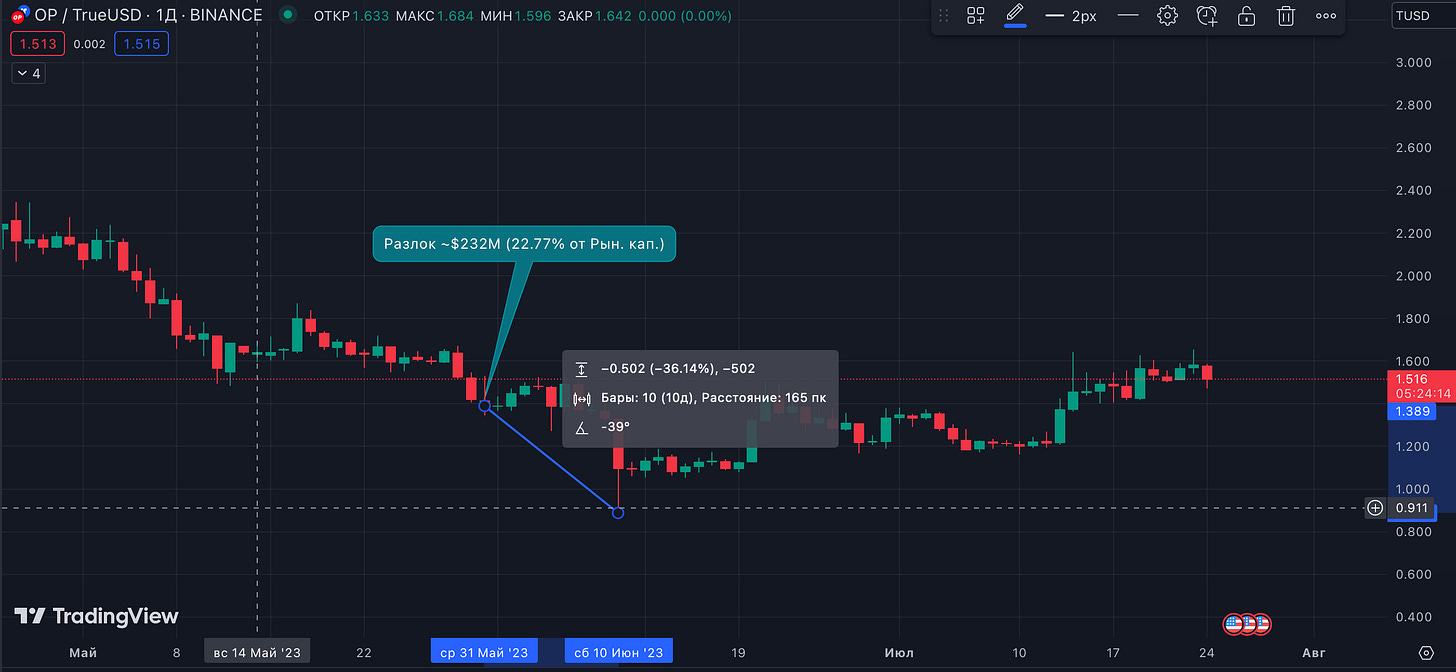The image size is (1456, 672).
Task: Click the -39° angle text
Action: point(615,427)
